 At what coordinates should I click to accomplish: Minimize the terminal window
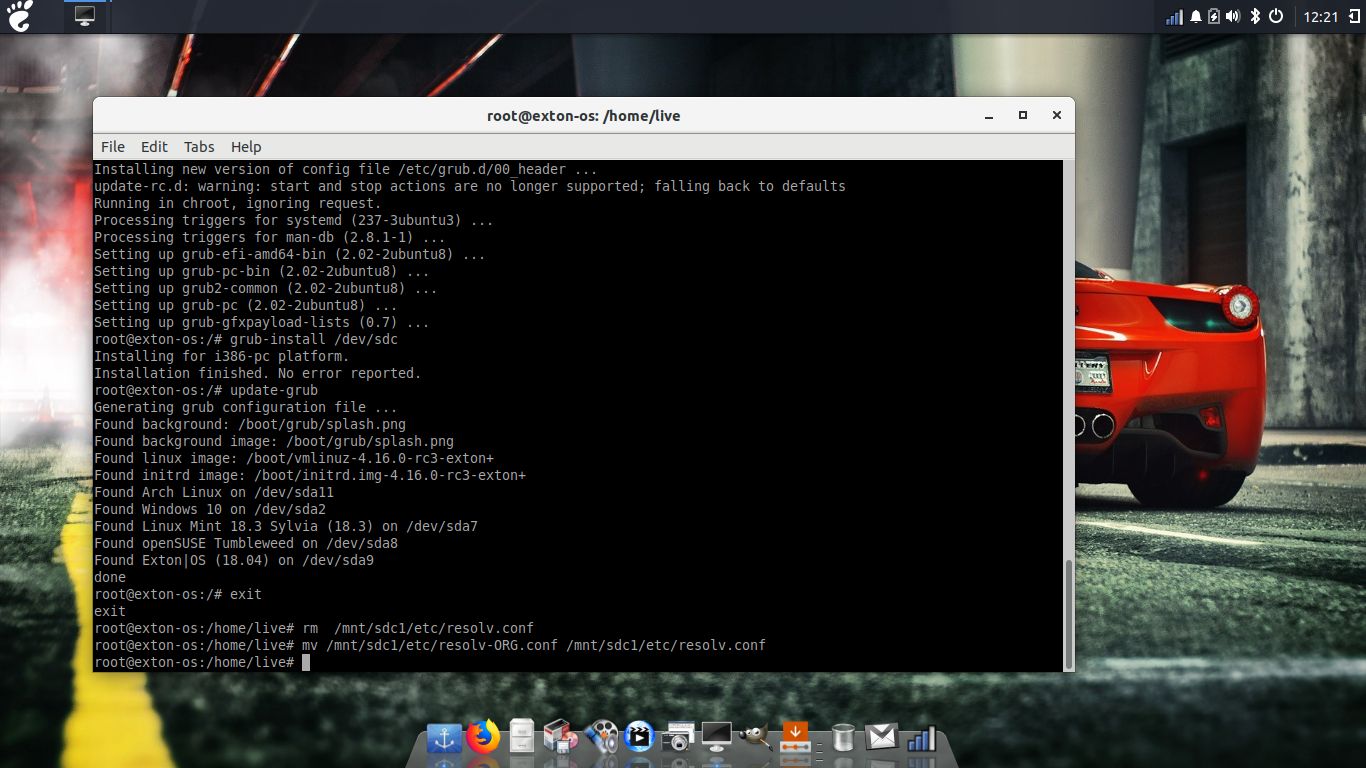tap(988, 116)
